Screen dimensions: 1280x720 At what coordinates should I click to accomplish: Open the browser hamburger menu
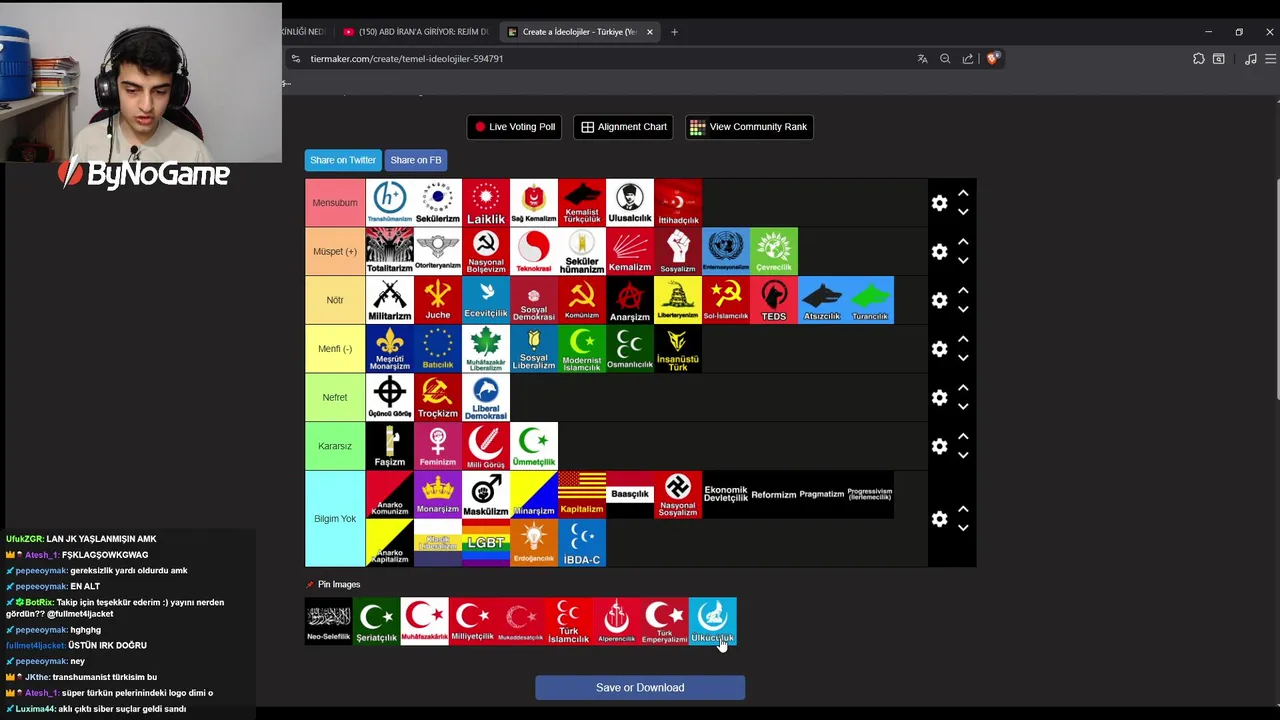coord(1271,59)
